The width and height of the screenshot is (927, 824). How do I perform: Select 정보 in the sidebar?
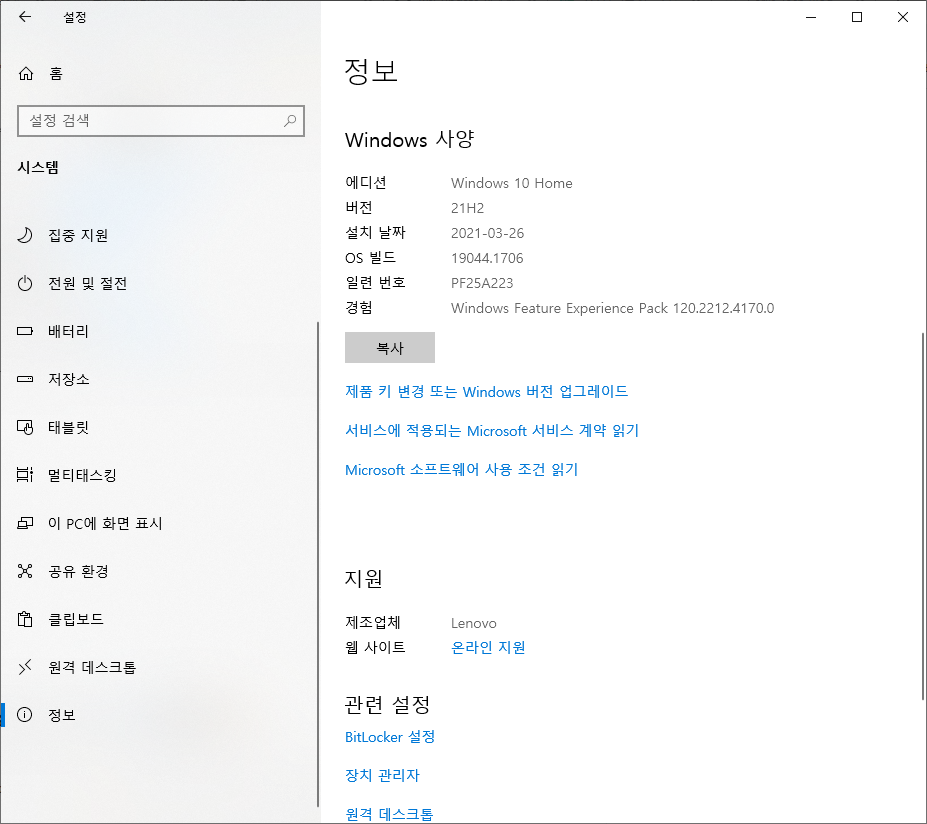tap(158, 715)
